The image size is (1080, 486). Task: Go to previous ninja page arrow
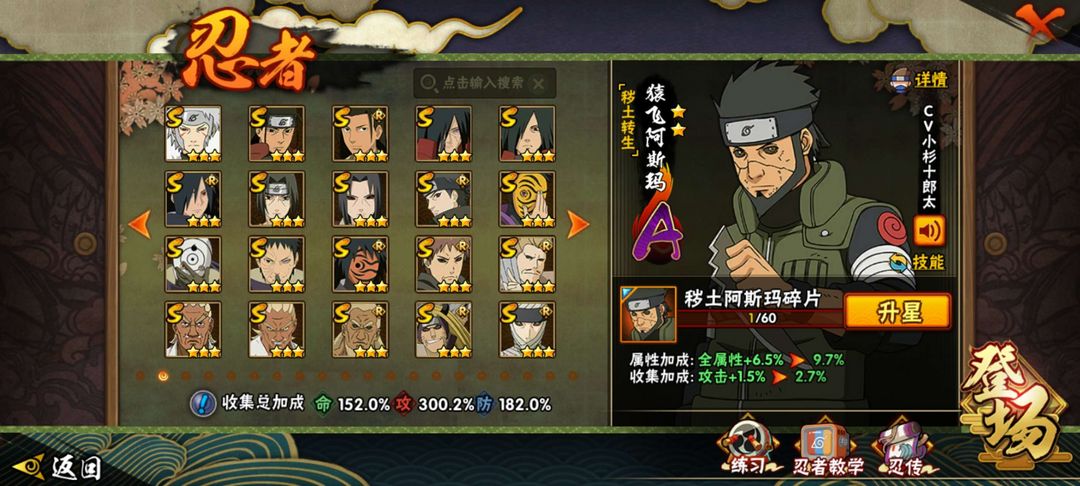tap(140, 224)
